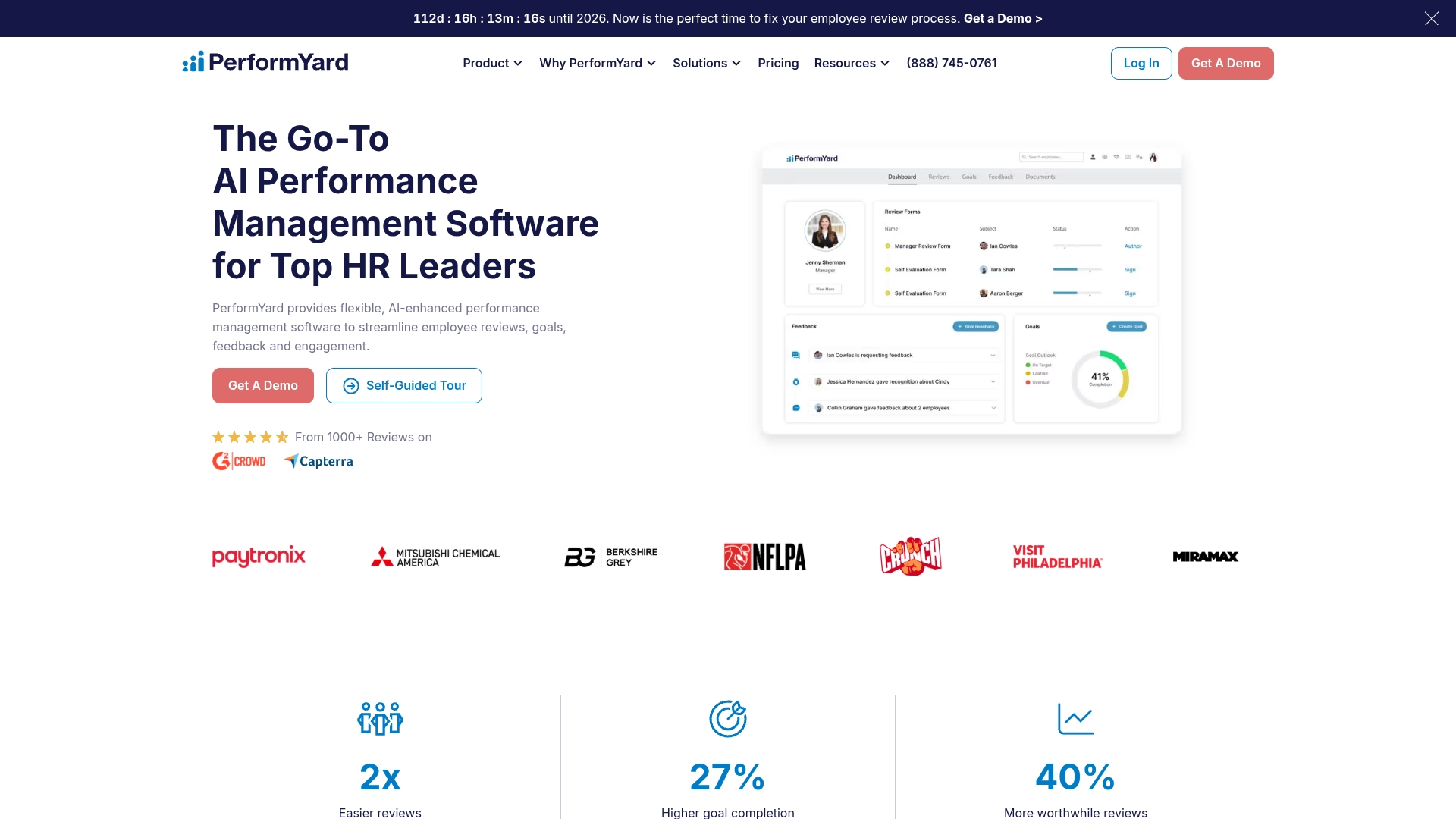Click the Author action for Manager Review Form
Image resolution: width=1456 pixels, height=819 pixels.
[1133, 246]
